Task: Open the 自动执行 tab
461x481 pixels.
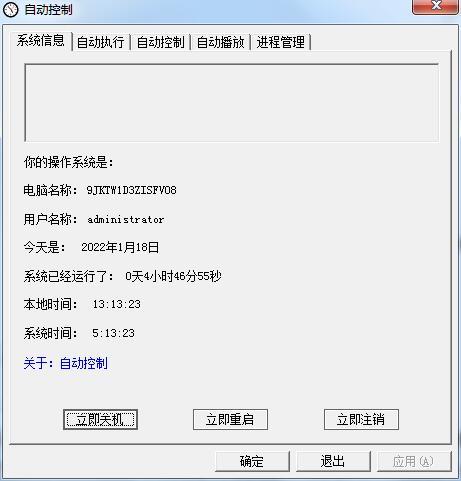Action: [100, 42]
